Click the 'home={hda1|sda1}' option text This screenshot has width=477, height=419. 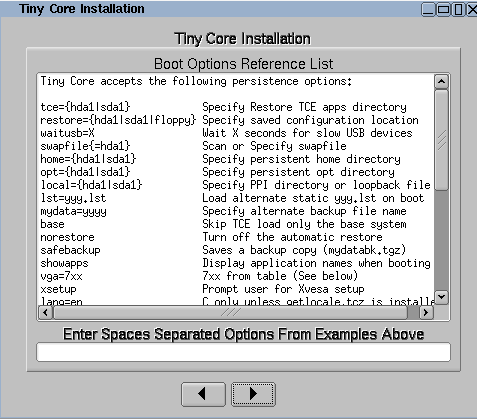pyautogui.click(x=88, y=159)
